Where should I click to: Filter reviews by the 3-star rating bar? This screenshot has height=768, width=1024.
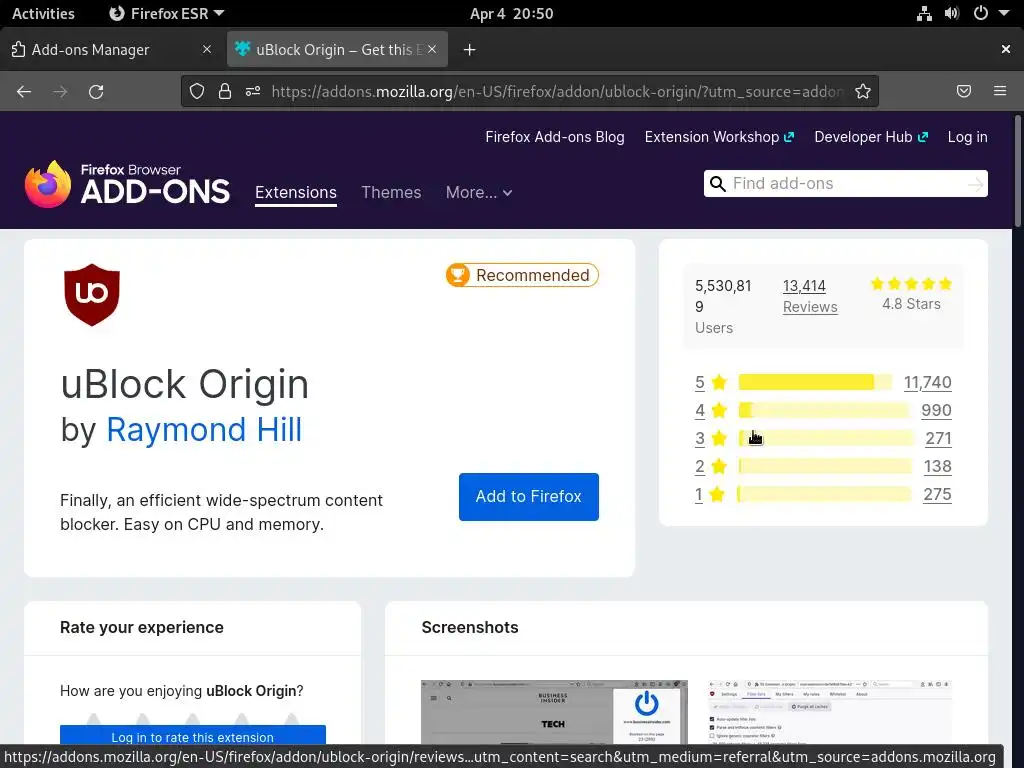825,438
